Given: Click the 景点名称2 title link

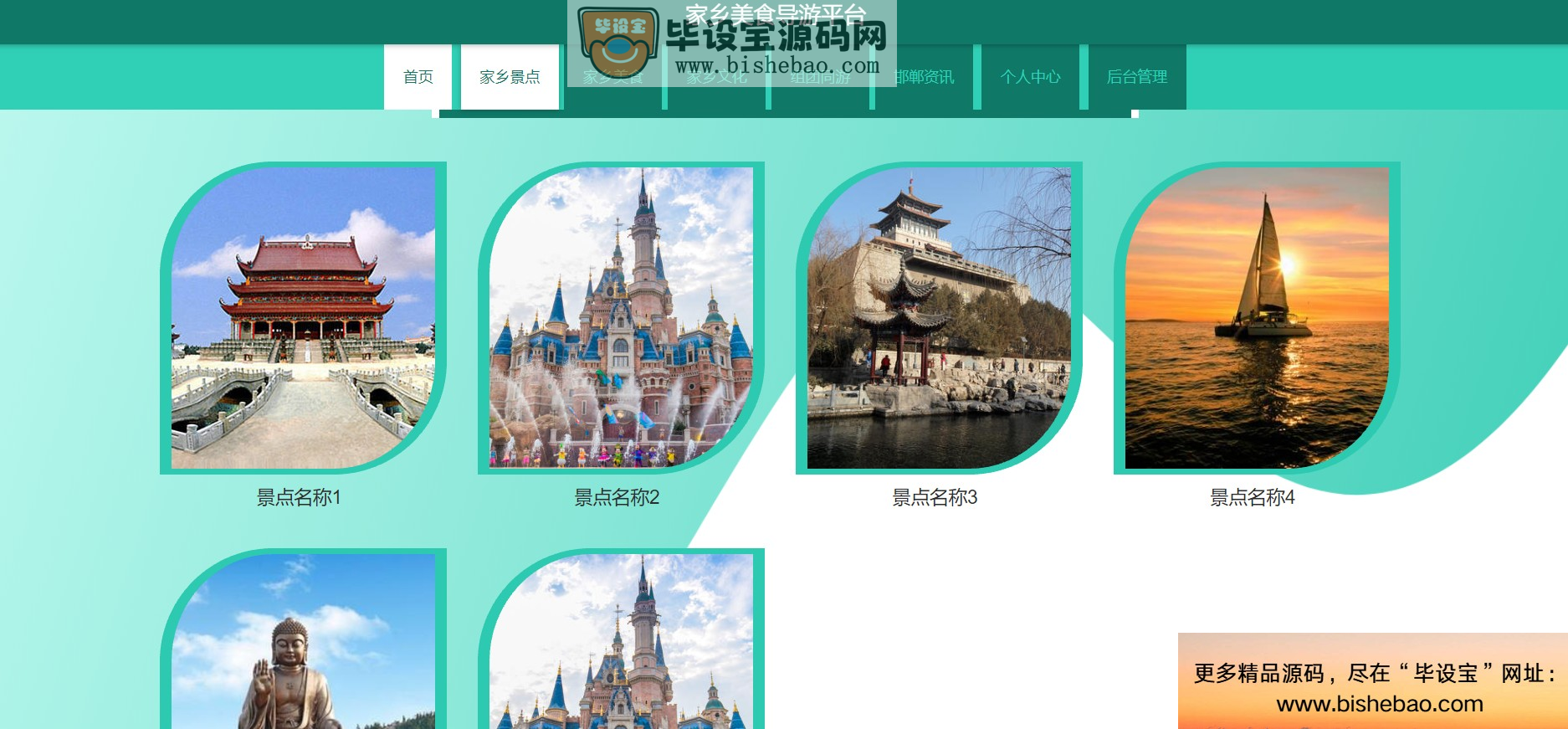Looking at the screenshot, I should point(617,497).
